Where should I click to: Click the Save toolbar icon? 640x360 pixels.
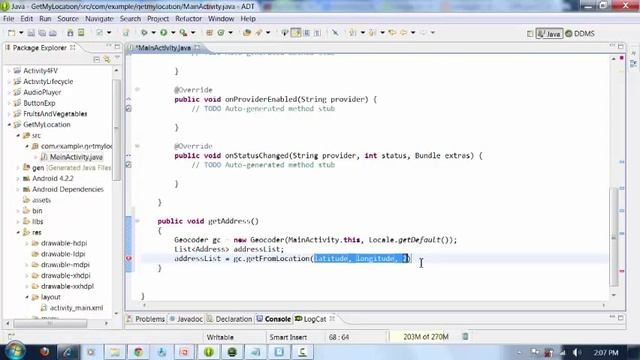click(x=31, y=33)
